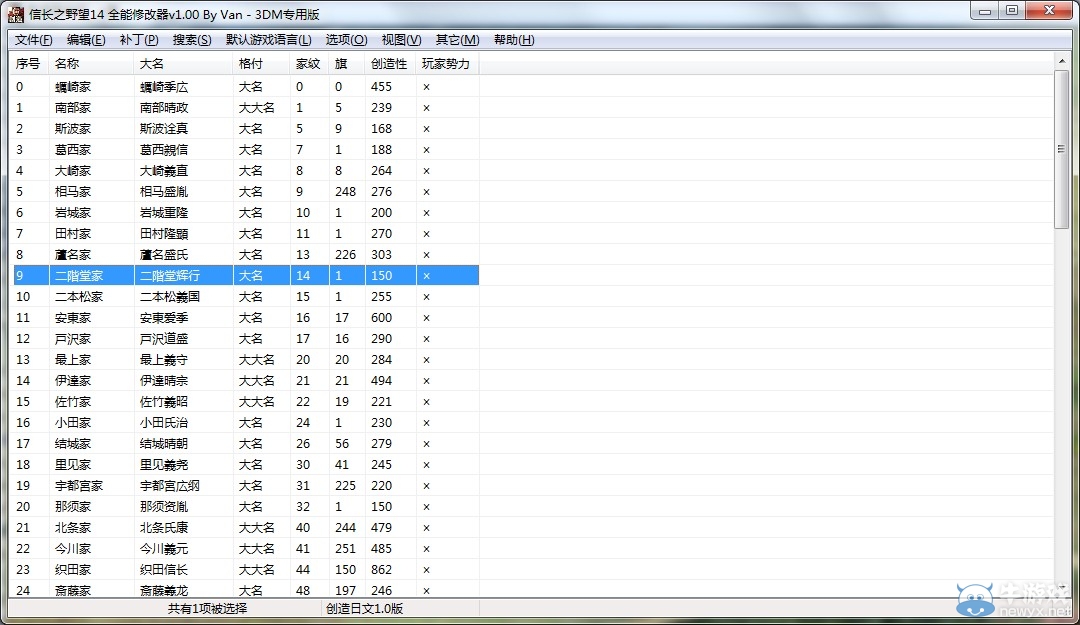The height and width of the screenshot is (625, 1080).
Task: Select the 结城家 row
Action: point(246,444)
